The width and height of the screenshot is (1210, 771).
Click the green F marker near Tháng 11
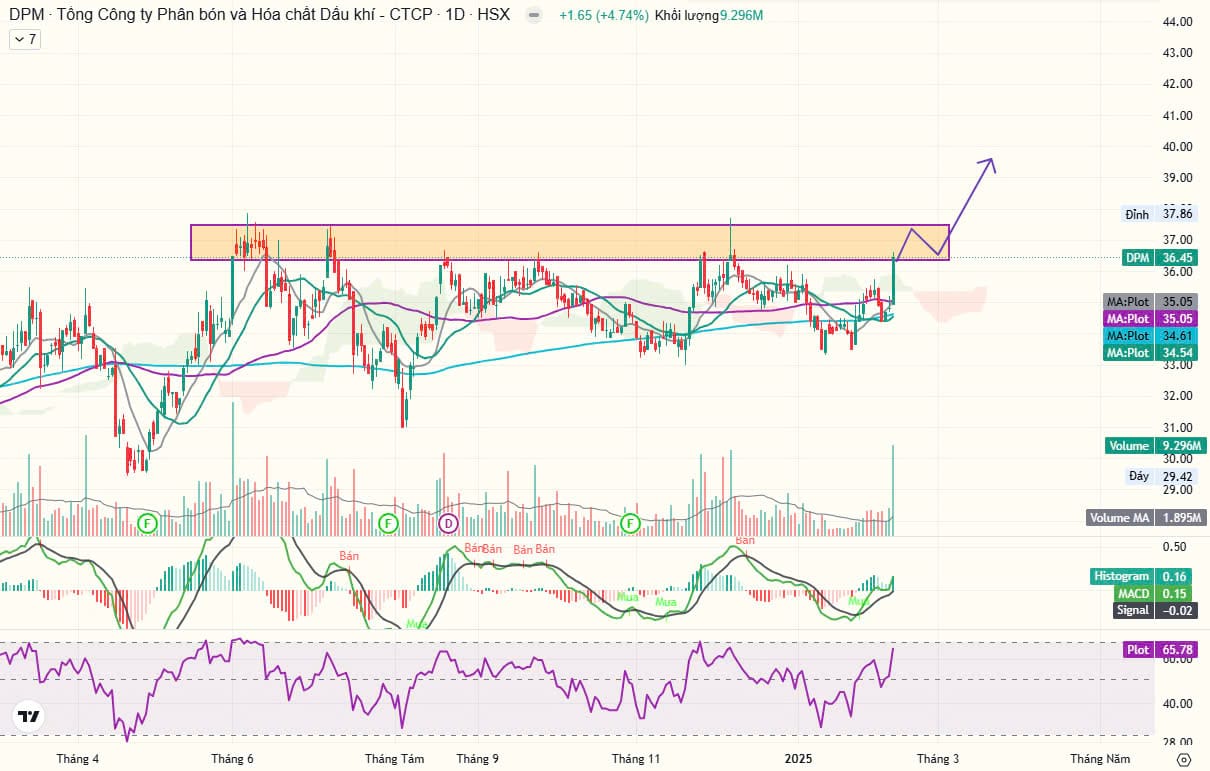tap(631, 523)
